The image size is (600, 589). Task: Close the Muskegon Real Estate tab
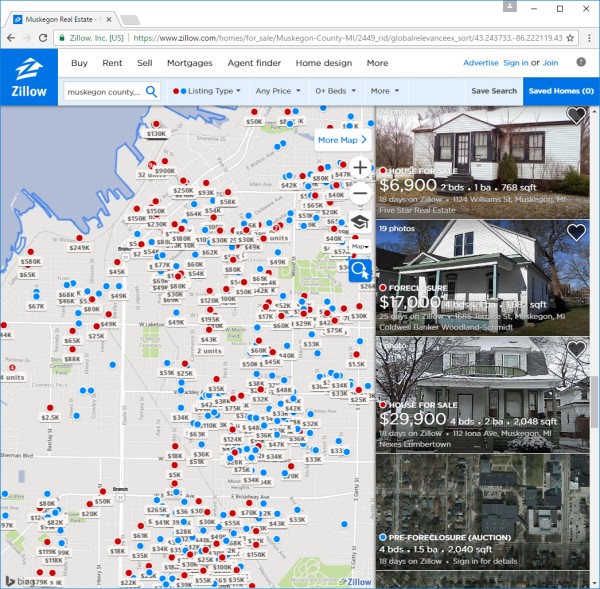[109, 20]
